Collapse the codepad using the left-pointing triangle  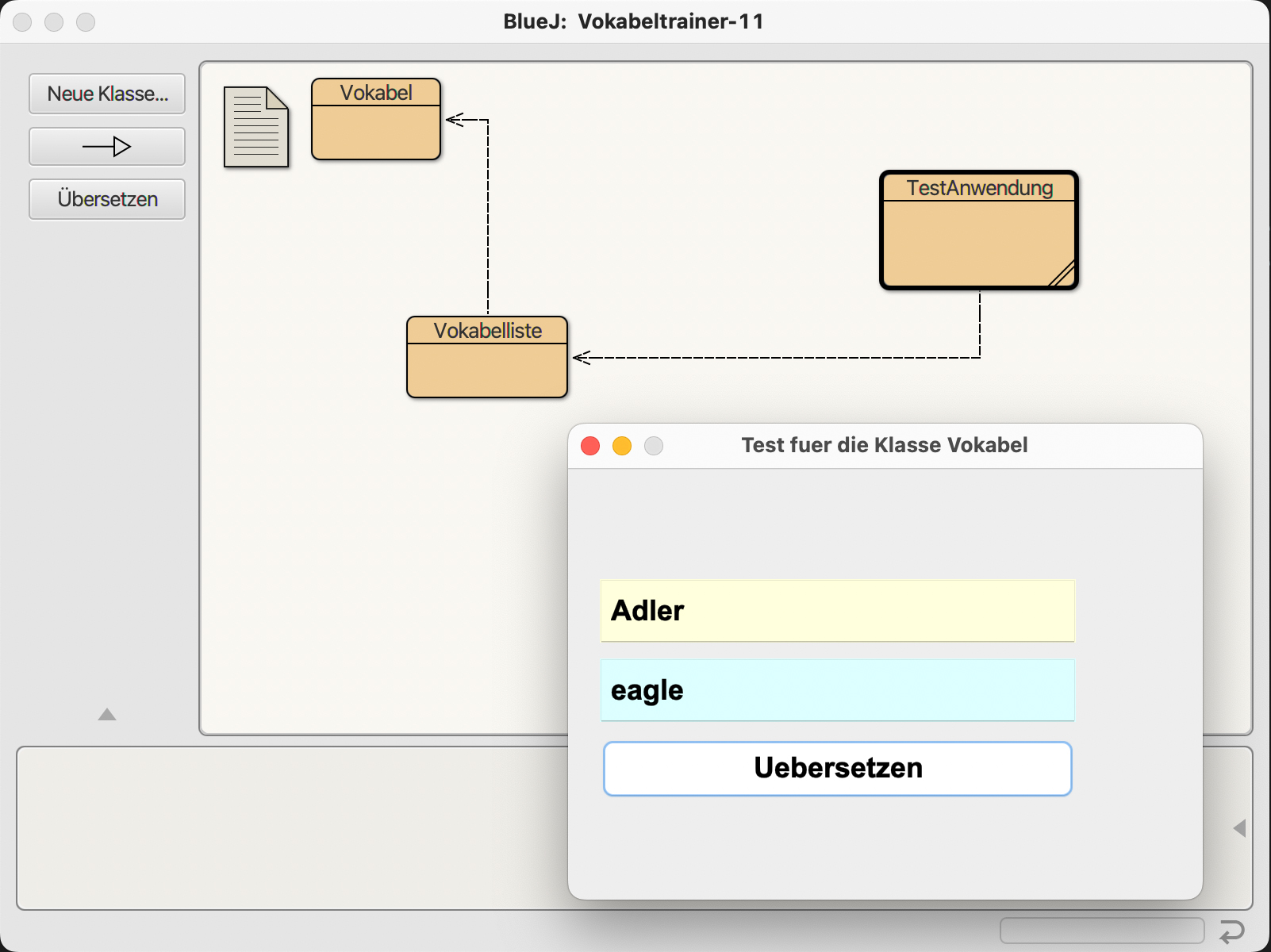coord(1239,828)
